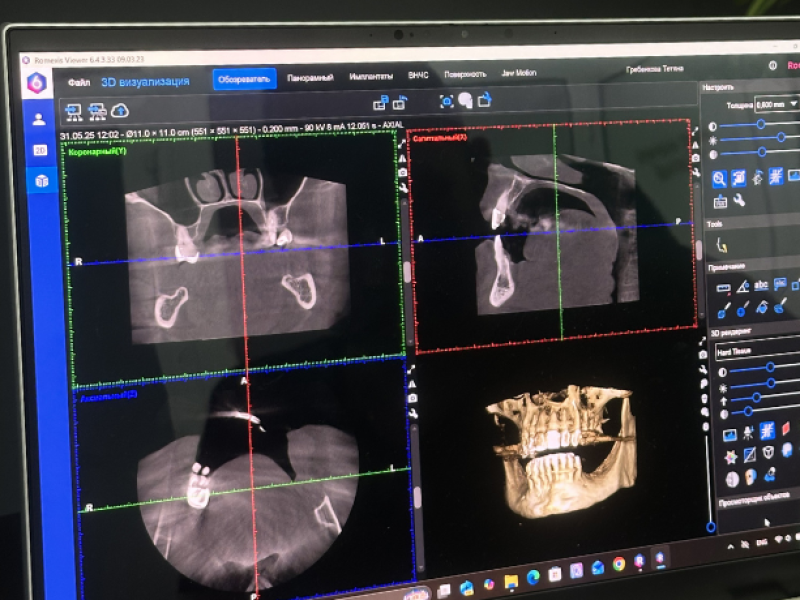This screenshot has height=600, width=800.
Task: Collapse the Примечание panel header
Action: [x=754, y=267]
